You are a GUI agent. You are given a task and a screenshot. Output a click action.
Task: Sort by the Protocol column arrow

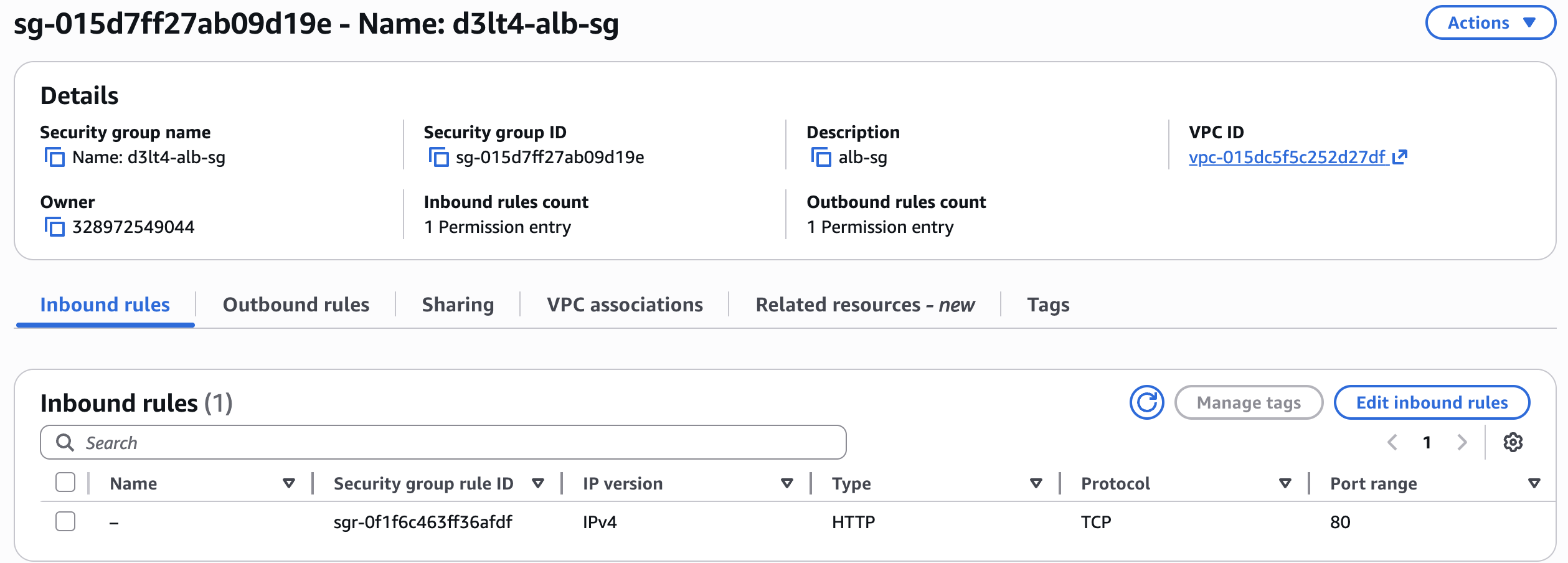pos(1285,484)
